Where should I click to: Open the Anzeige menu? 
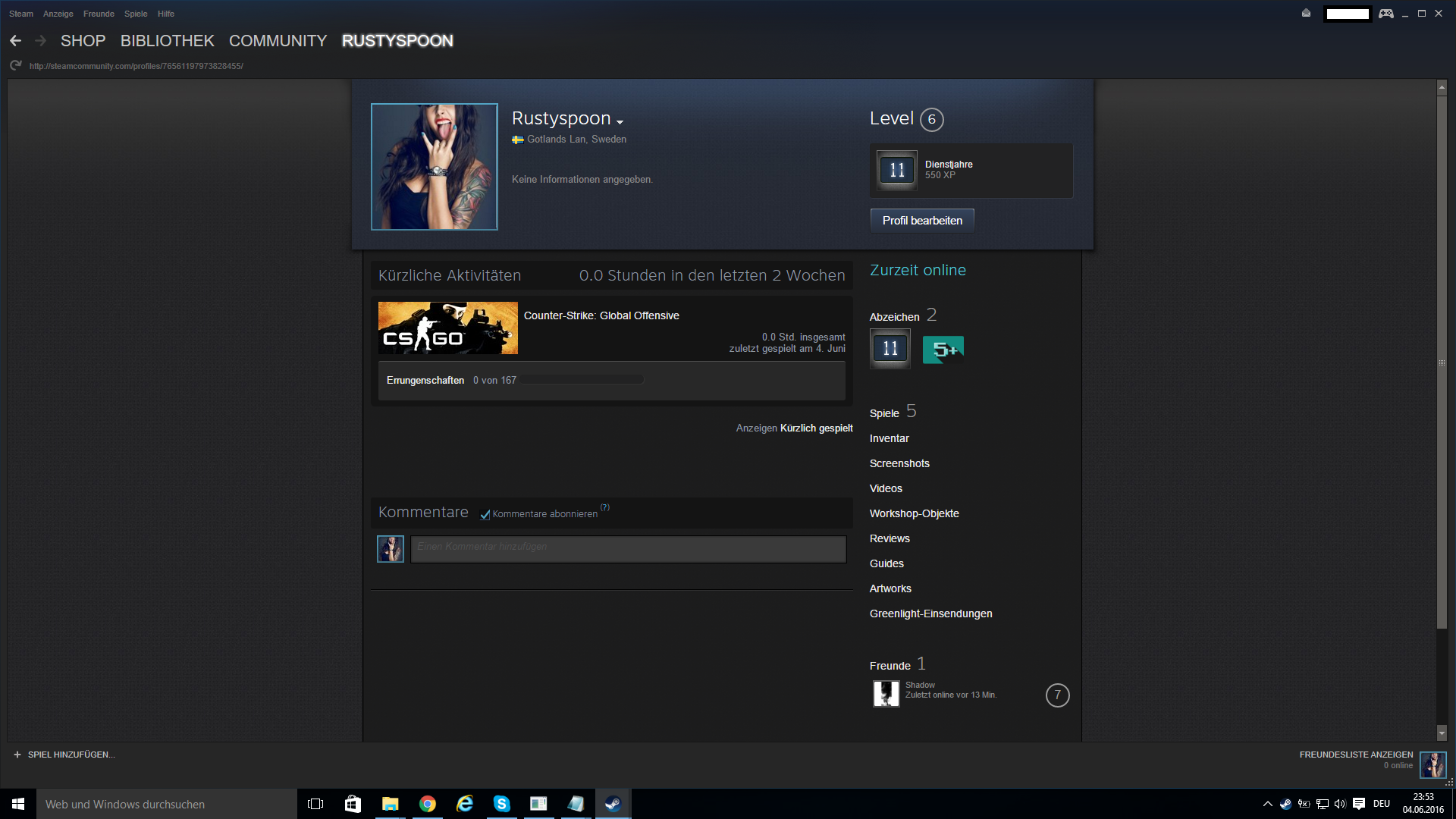(x=58, y=14)
